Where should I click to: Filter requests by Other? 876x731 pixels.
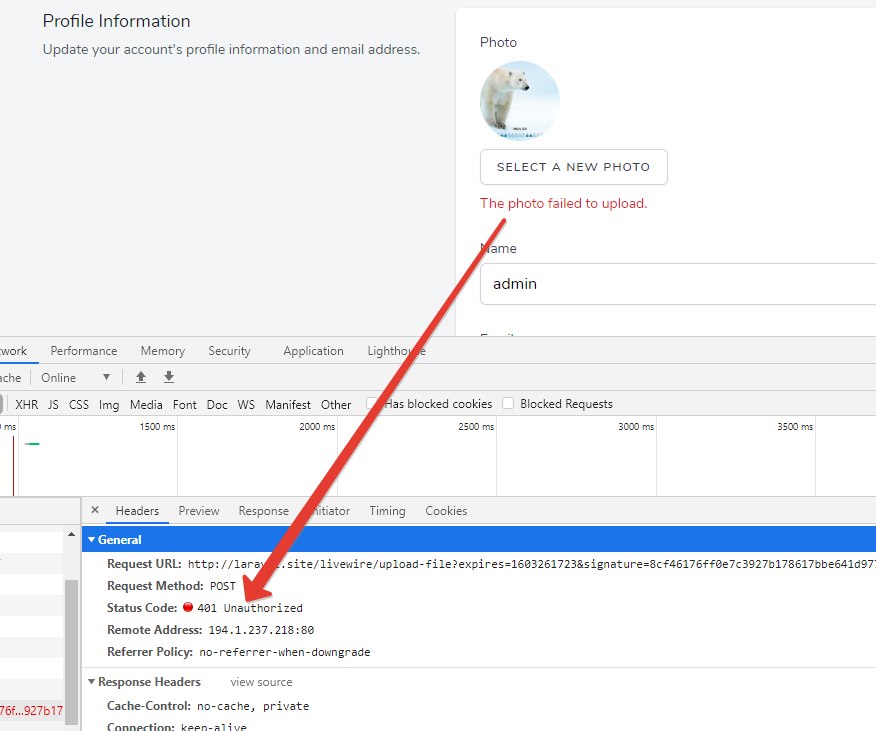(336, 405)
